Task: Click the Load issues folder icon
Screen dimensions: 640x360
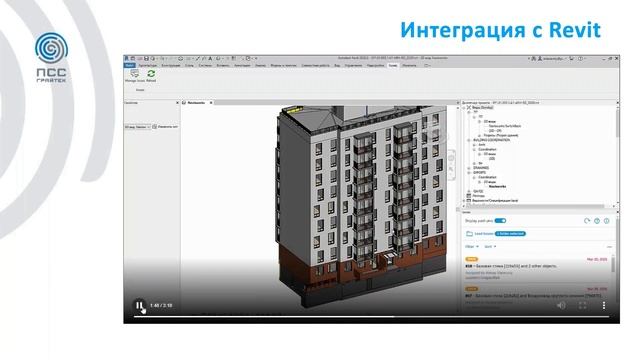Action: 469,234
